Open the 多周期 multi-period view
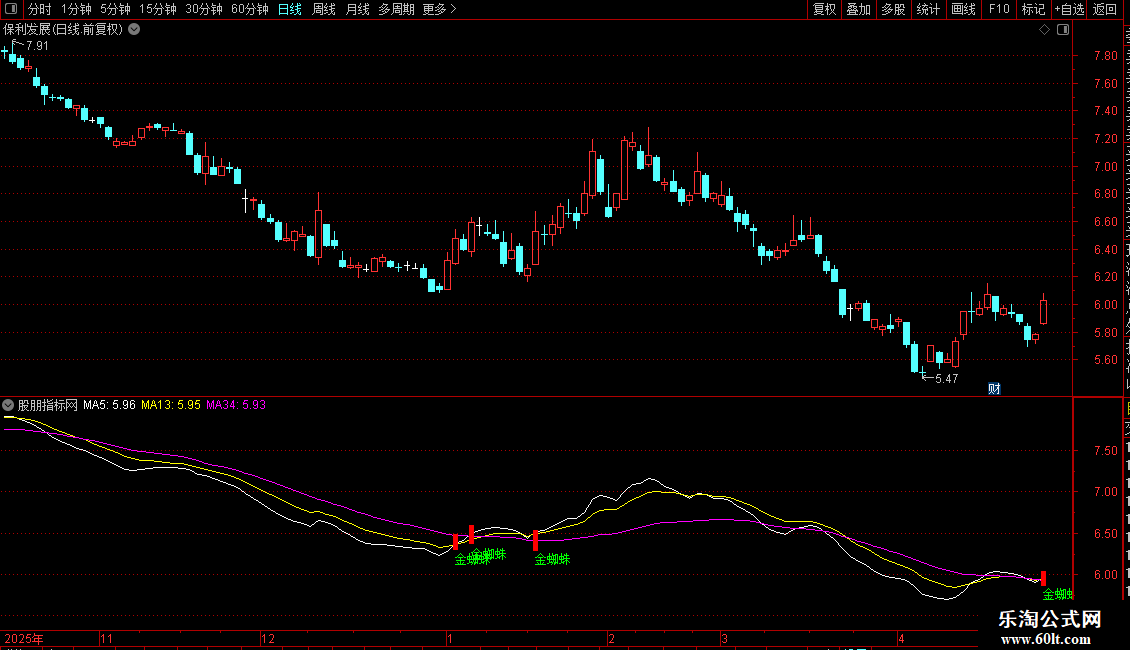Screen dimensions: 1130x650 click(x=396, y=9)
